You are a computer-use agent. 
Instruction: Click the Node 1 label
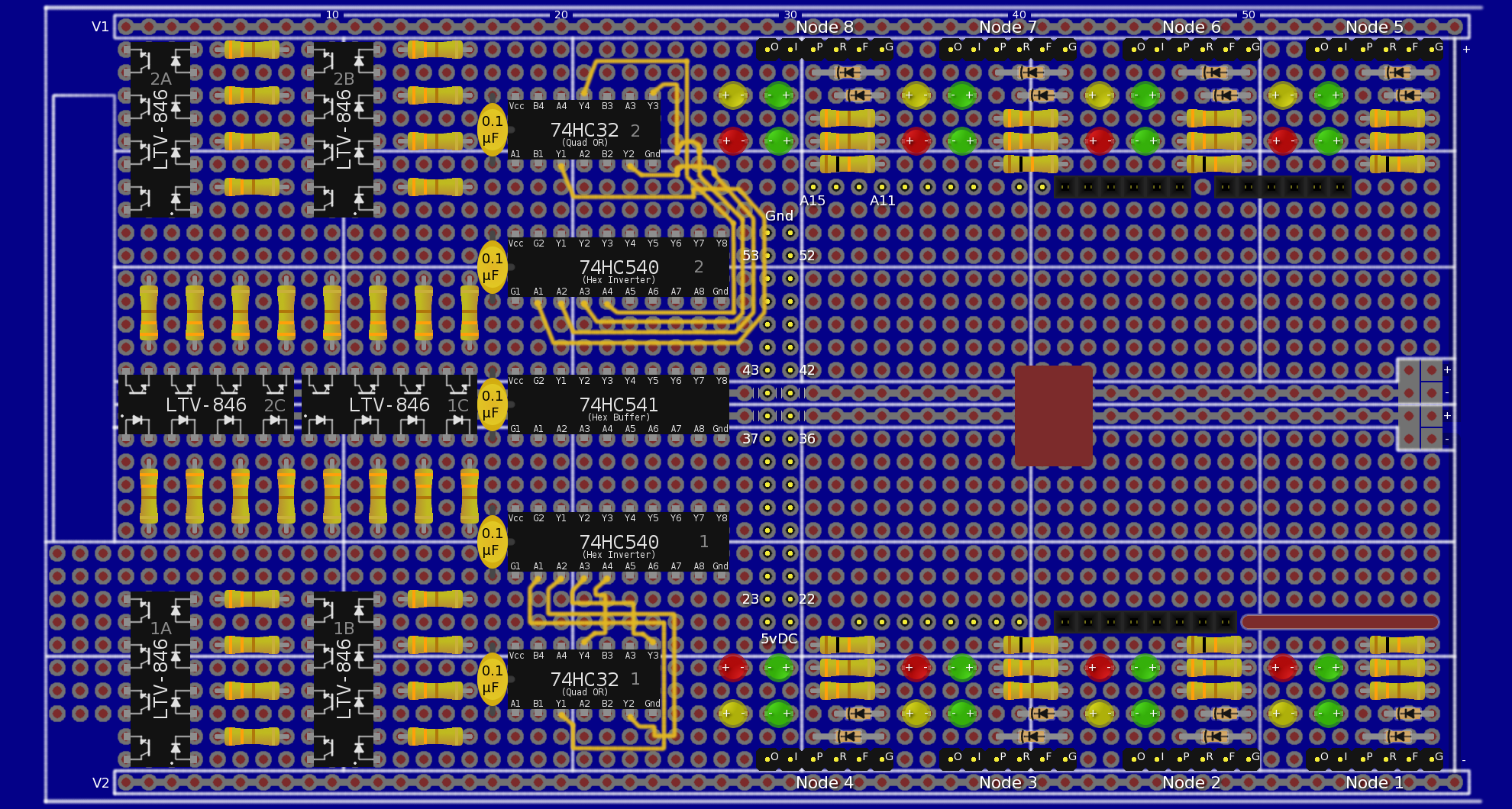[x=1375, y=783]
